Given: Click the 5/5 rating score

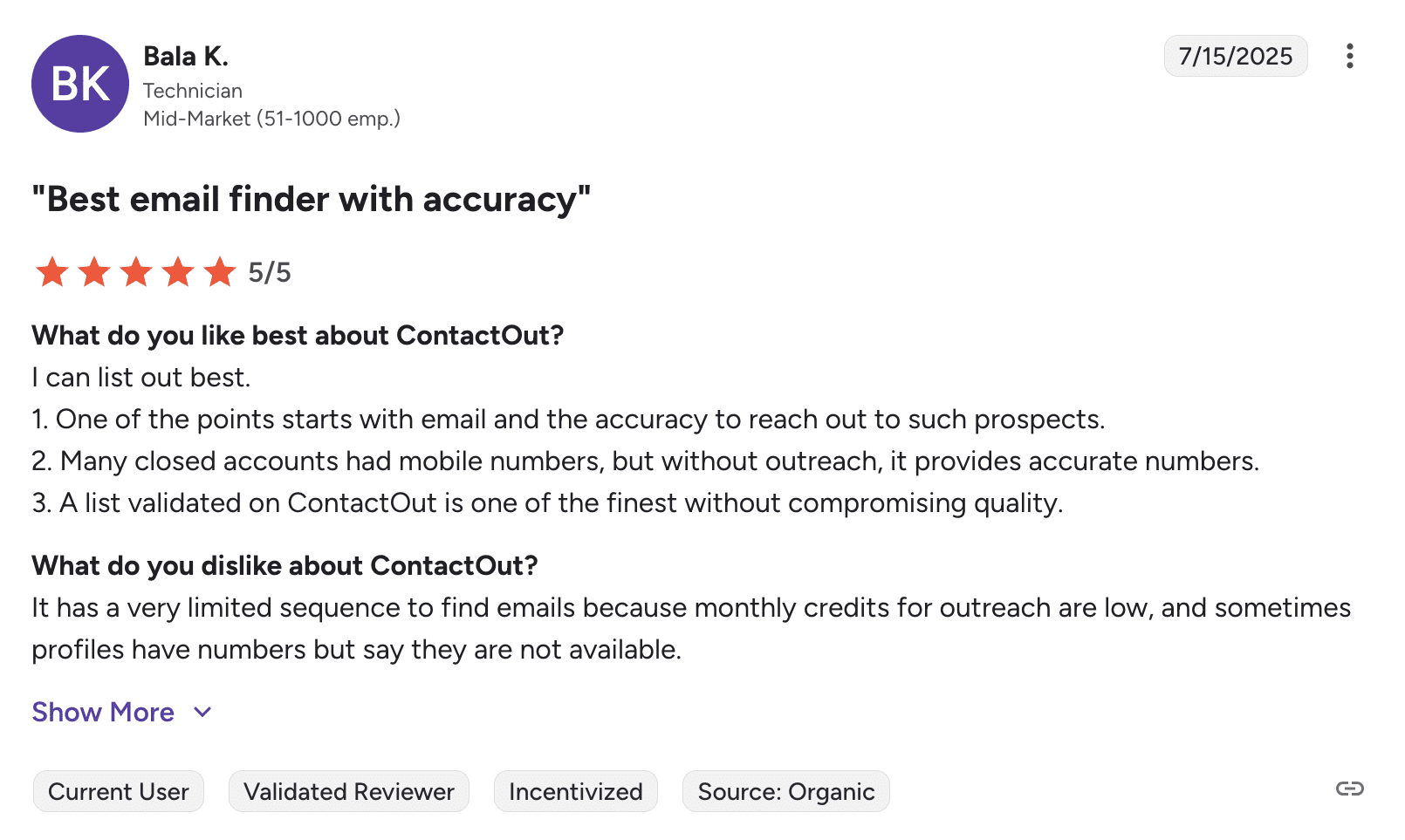Looking at the screenshot, I should tap(270, 273).
